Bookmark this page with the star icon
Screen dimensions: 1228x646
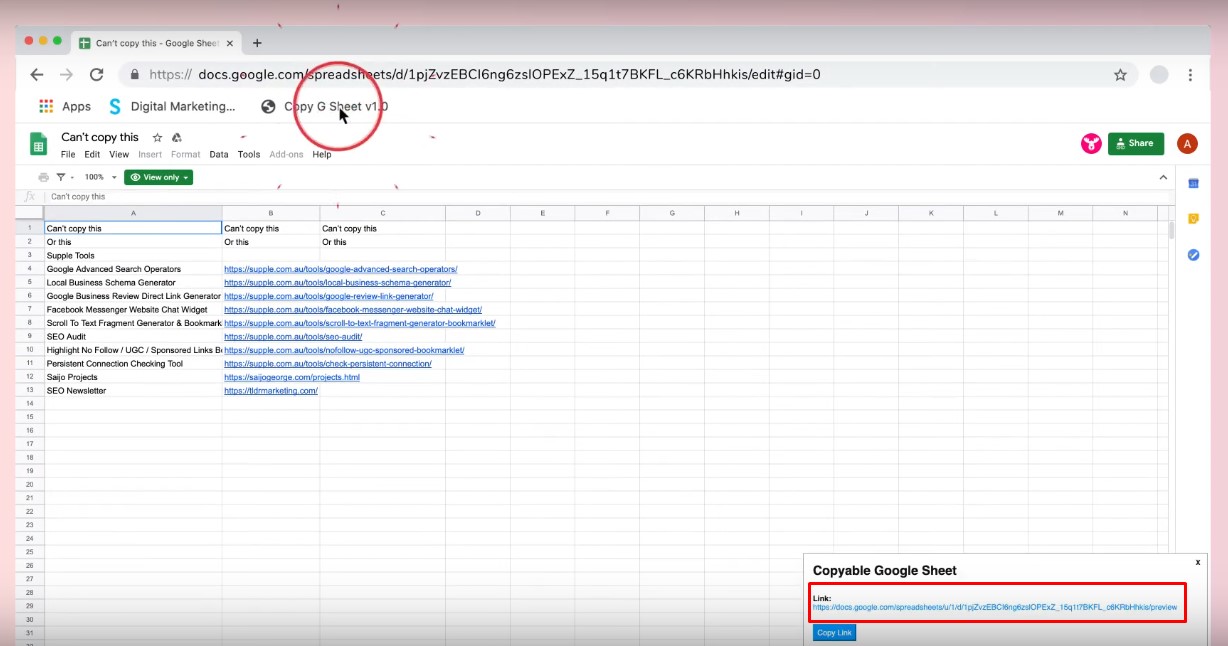coord(1120,74)
